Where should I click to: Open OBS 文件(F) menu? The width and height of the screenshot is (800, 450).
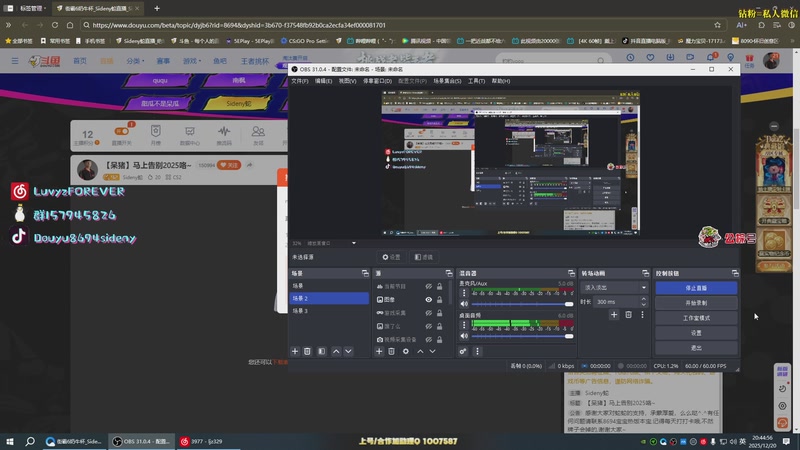pyautogui.click(x=299, y=81)
